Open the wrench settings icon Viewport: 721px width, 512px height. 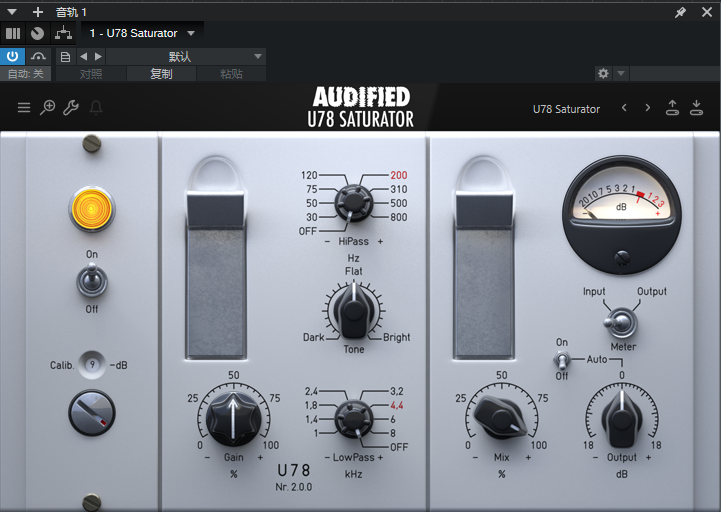pos(71,108)
